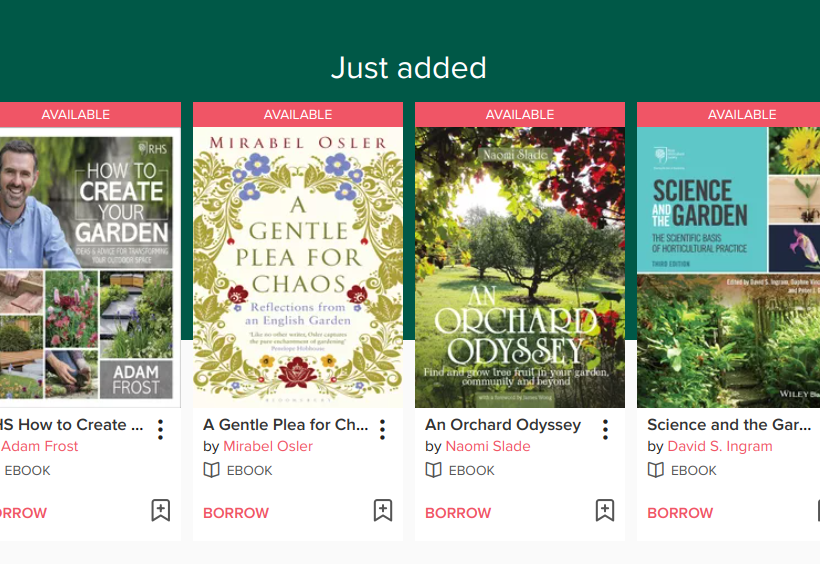Open author page for Naomi Slade
Image resolution: width=820 pixels, height=564 pixels.
(488, 446)
